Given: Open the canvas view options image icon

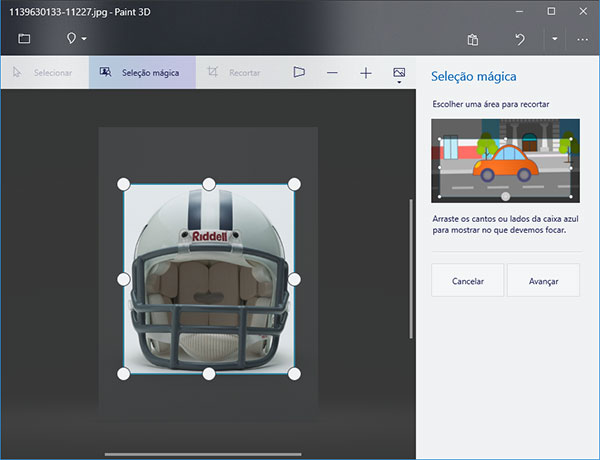Looking at the screenshot, I should (x=399, y=73).
